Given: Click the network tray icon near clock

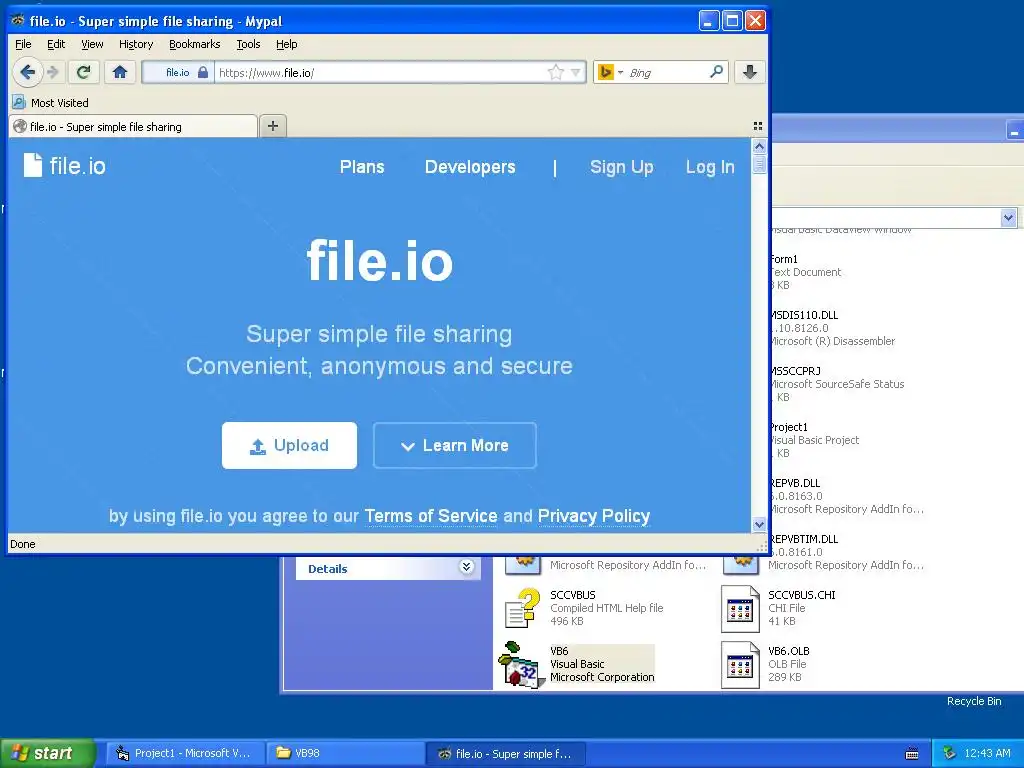Looking at the screenshot, I should tap(950, 753).
